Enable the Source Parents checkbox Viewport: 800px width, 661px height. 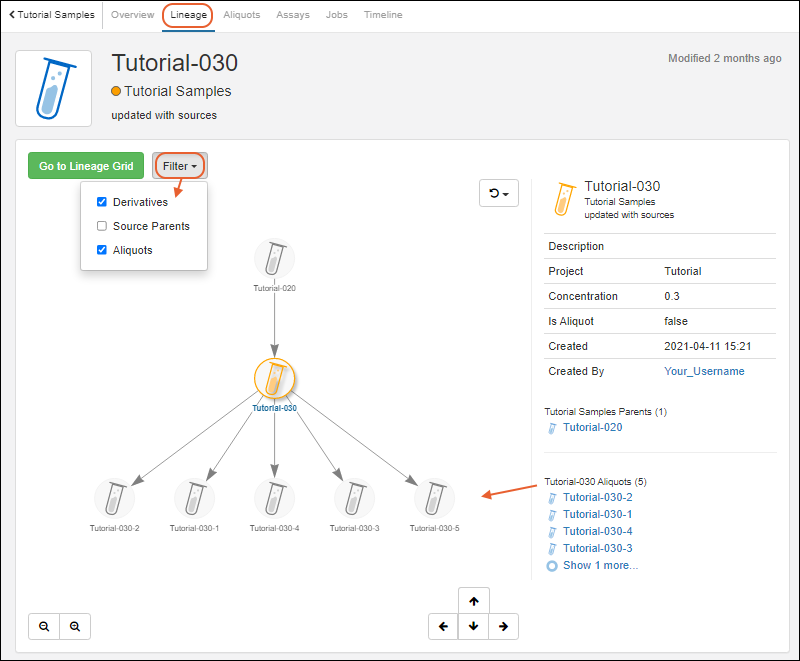[102, 226]
